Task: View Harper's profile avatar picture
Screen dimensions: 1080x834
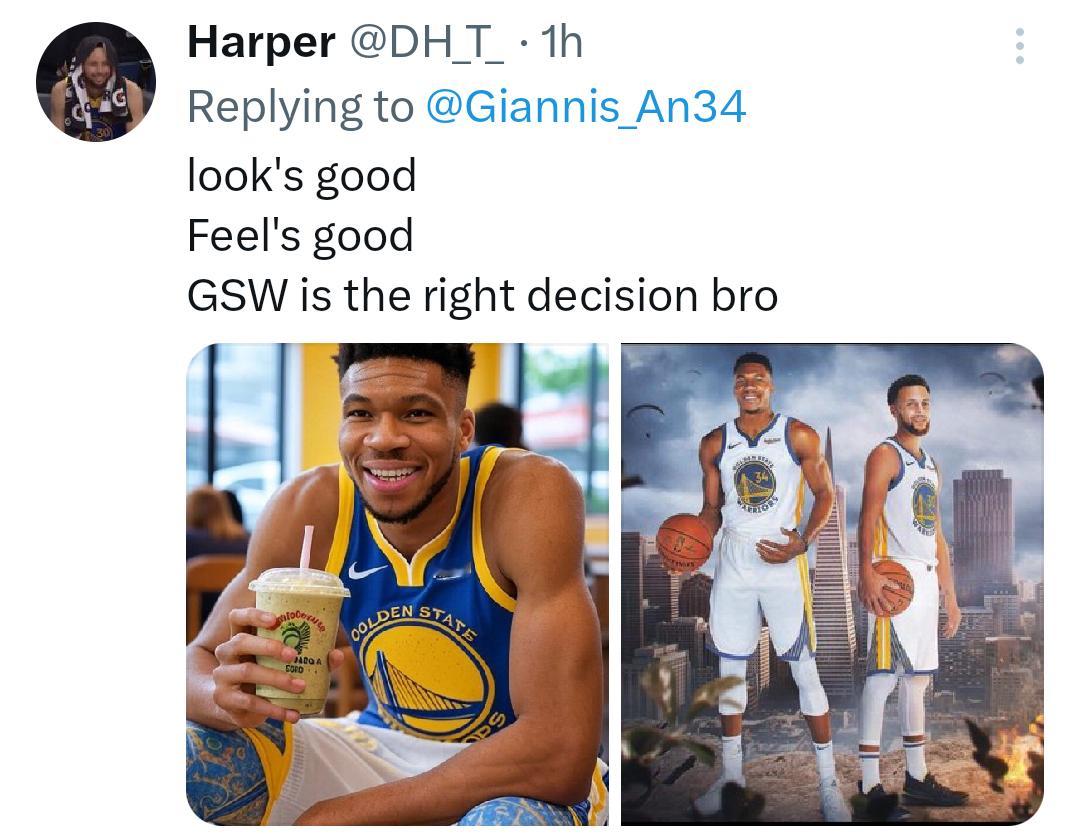Action: 96,81
